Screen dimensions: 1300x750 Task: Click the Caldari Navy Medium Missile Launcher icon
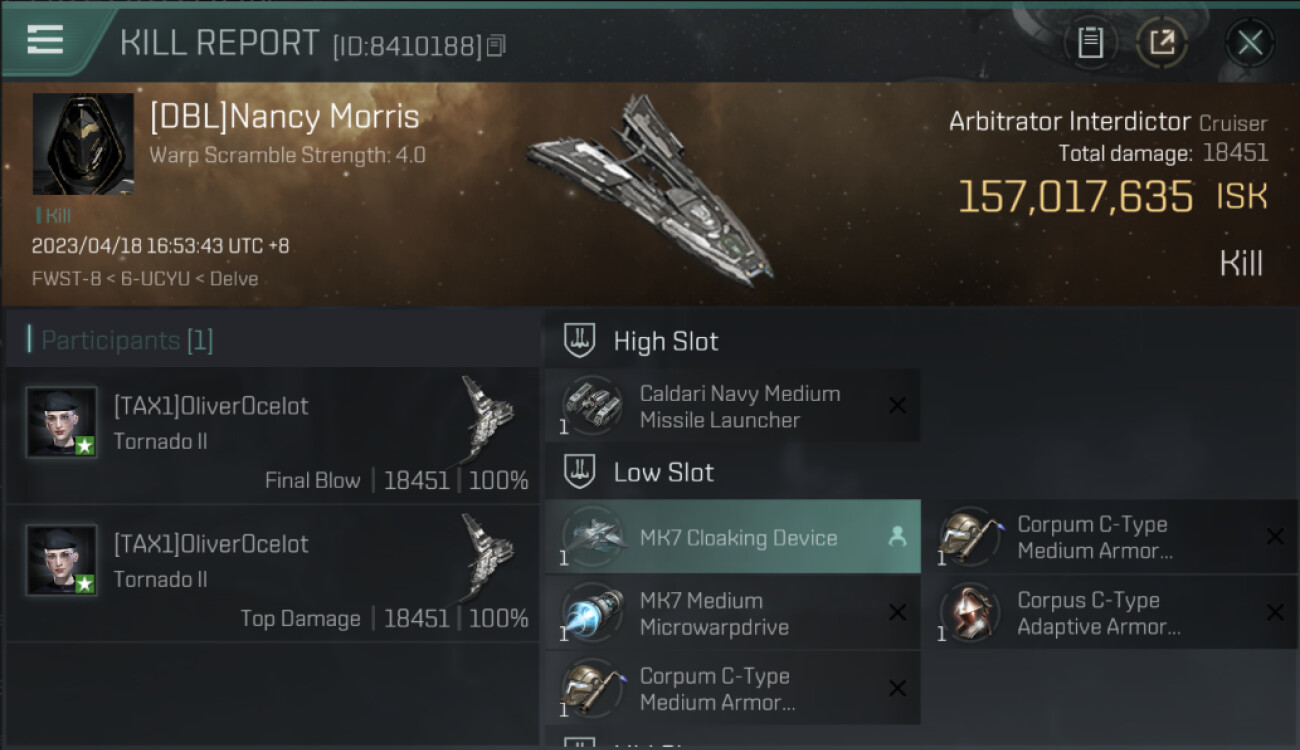click(592, 406)
